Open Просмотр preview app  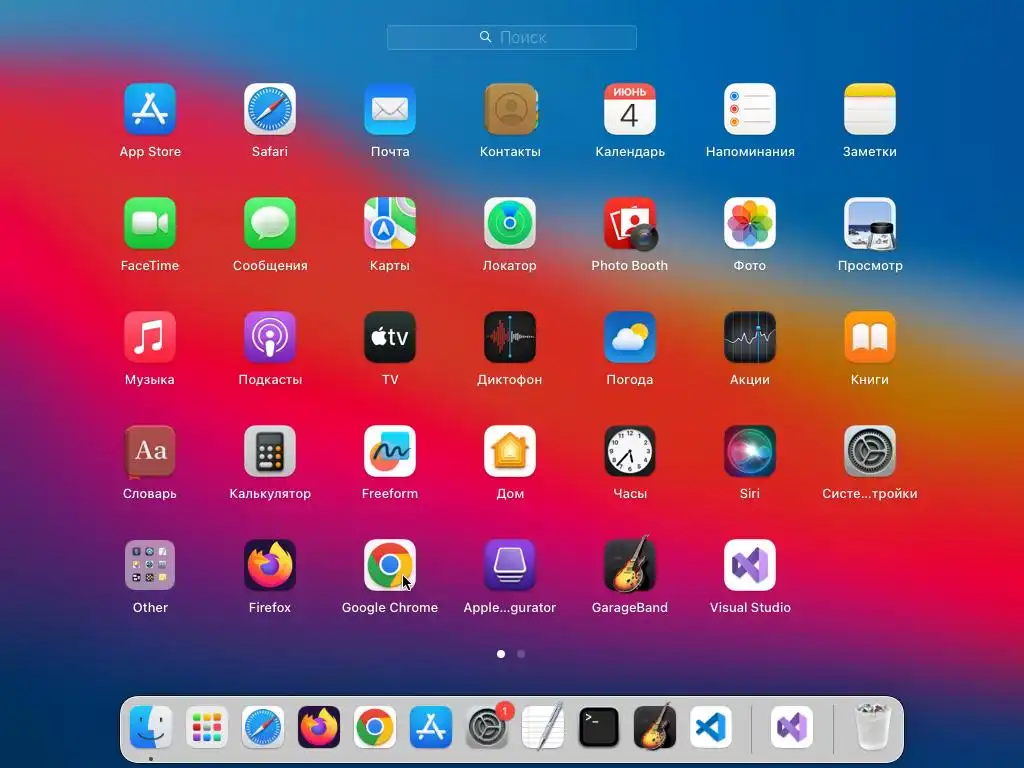[870, 223]
